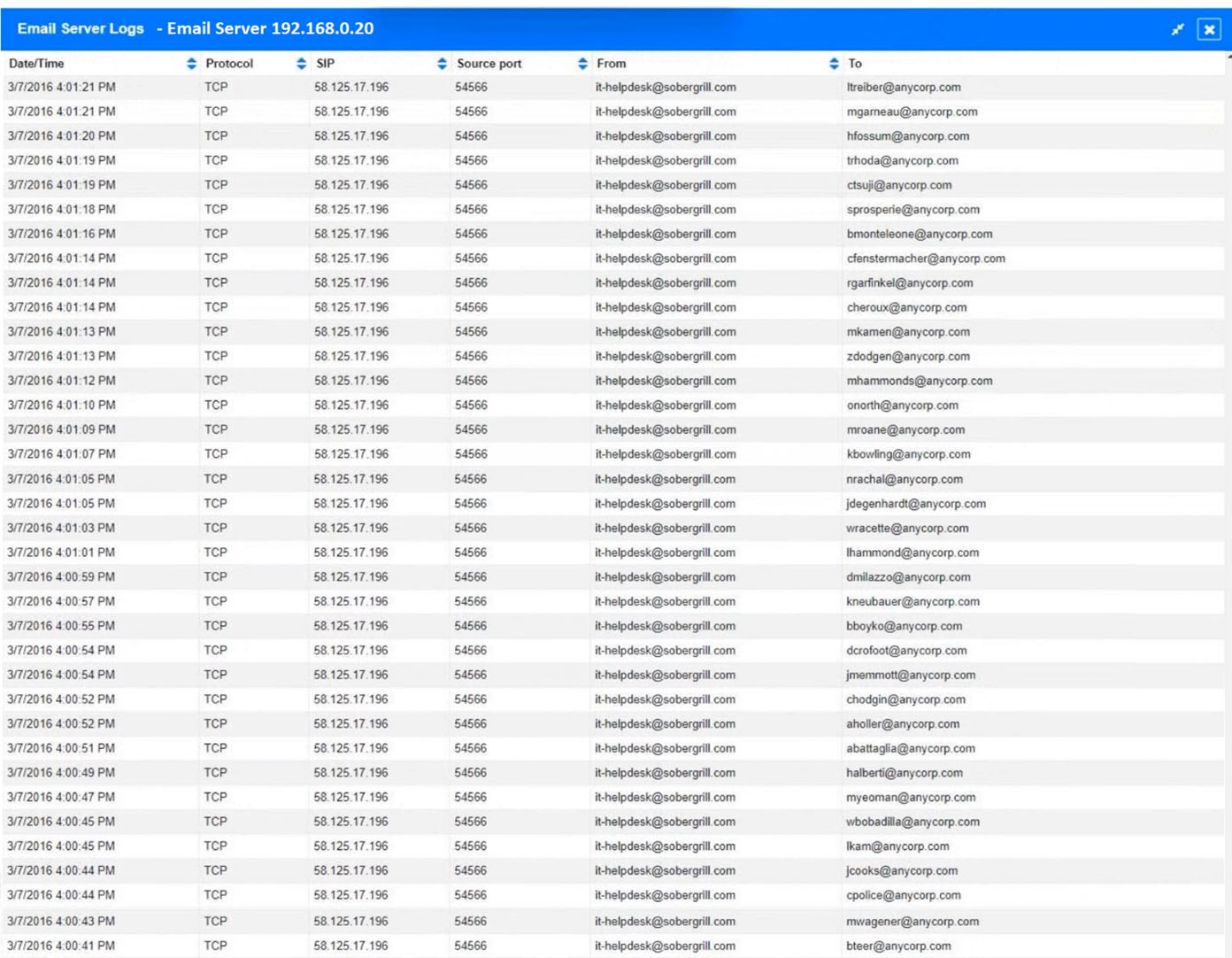This screenshot has width=1232, height=958.
Task: Click timestamp 3/7/2016 4:00:41 PM
Action: pos(62,946)
